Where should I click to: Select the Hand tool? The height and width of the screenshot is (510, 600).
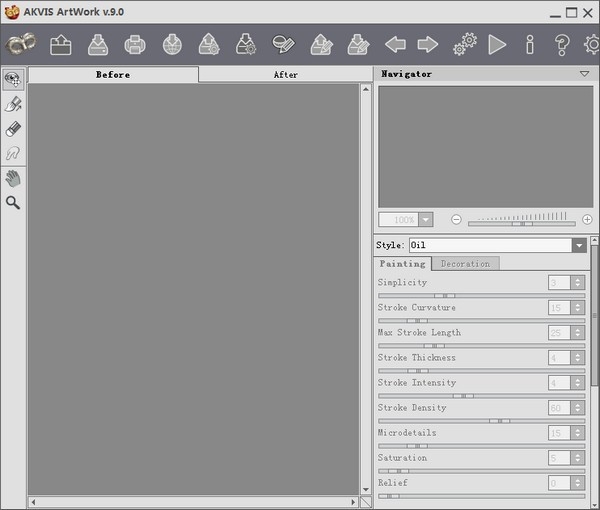pyautogui.click(x=13, y=178)
